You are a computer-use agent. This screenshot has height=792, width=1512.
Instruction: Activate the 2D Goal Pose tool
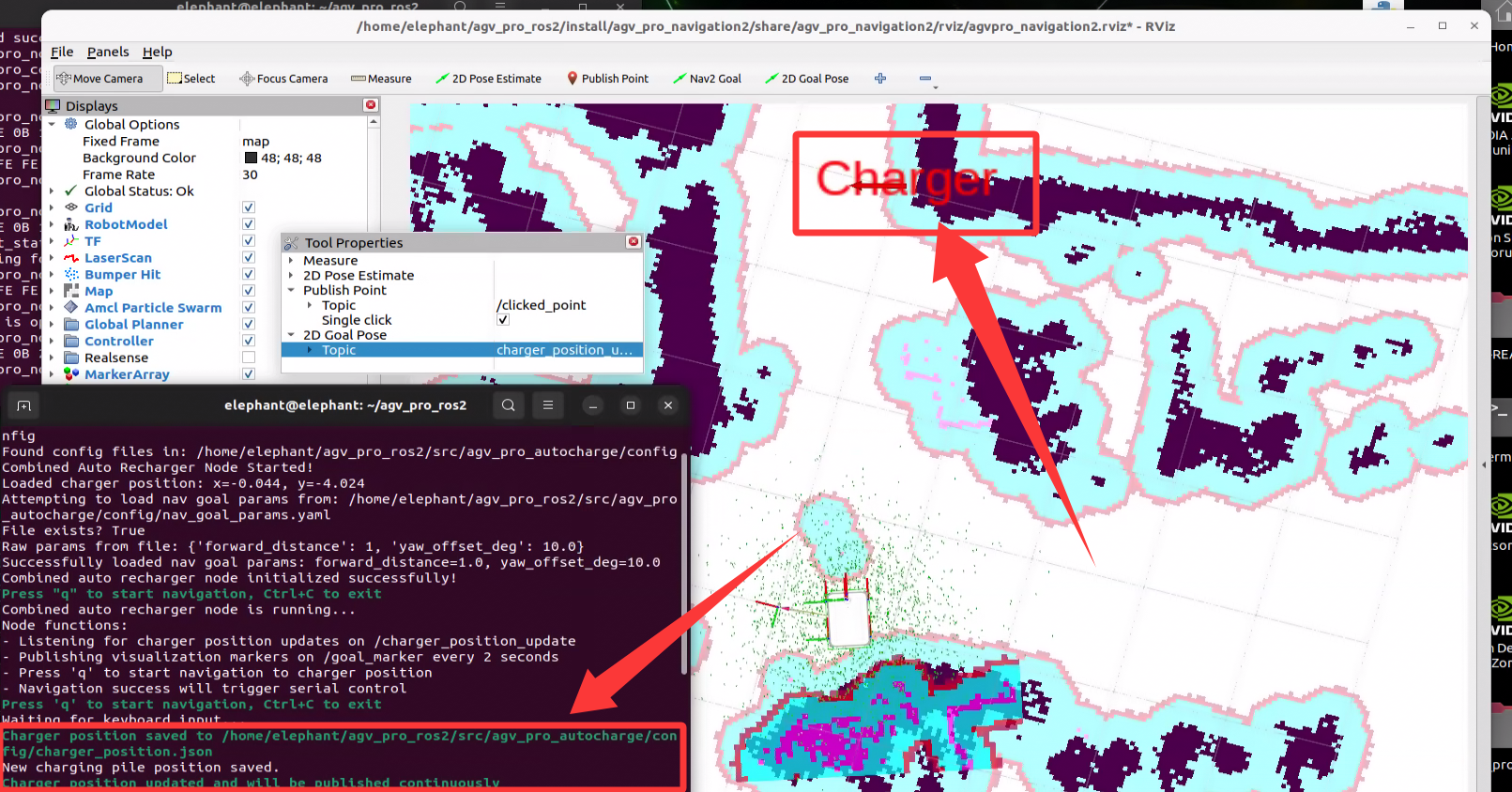pyautogui.click(x=806, y=79)
